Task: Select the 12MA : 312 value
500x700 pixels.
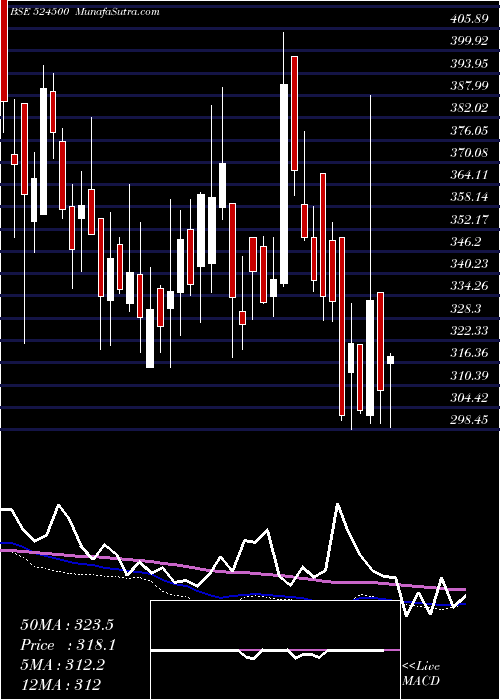Action: (x=60, y=684)
